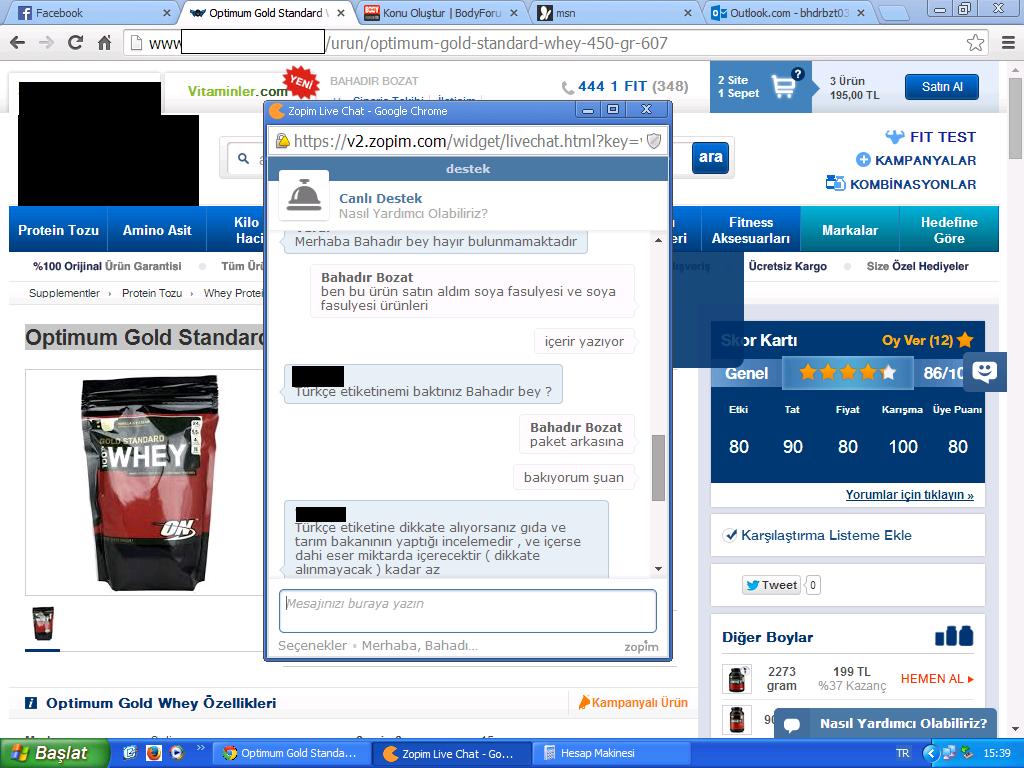Click the chat smiley icon on right edge

[x=985, y=372]
